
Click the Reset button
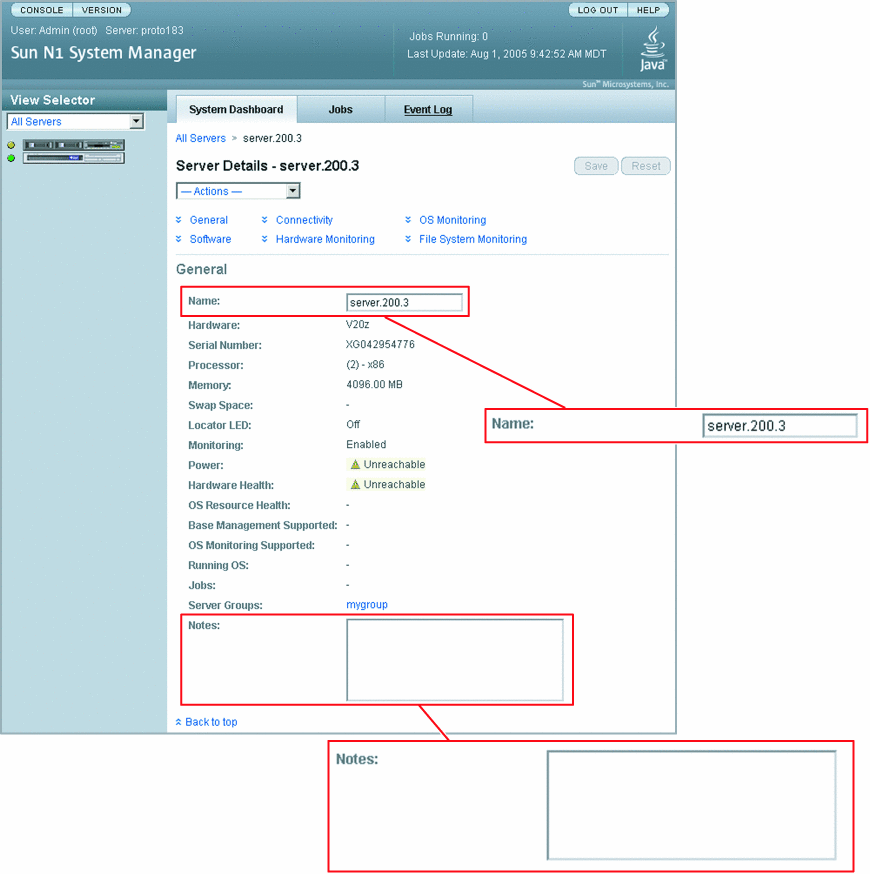(646, 166)
